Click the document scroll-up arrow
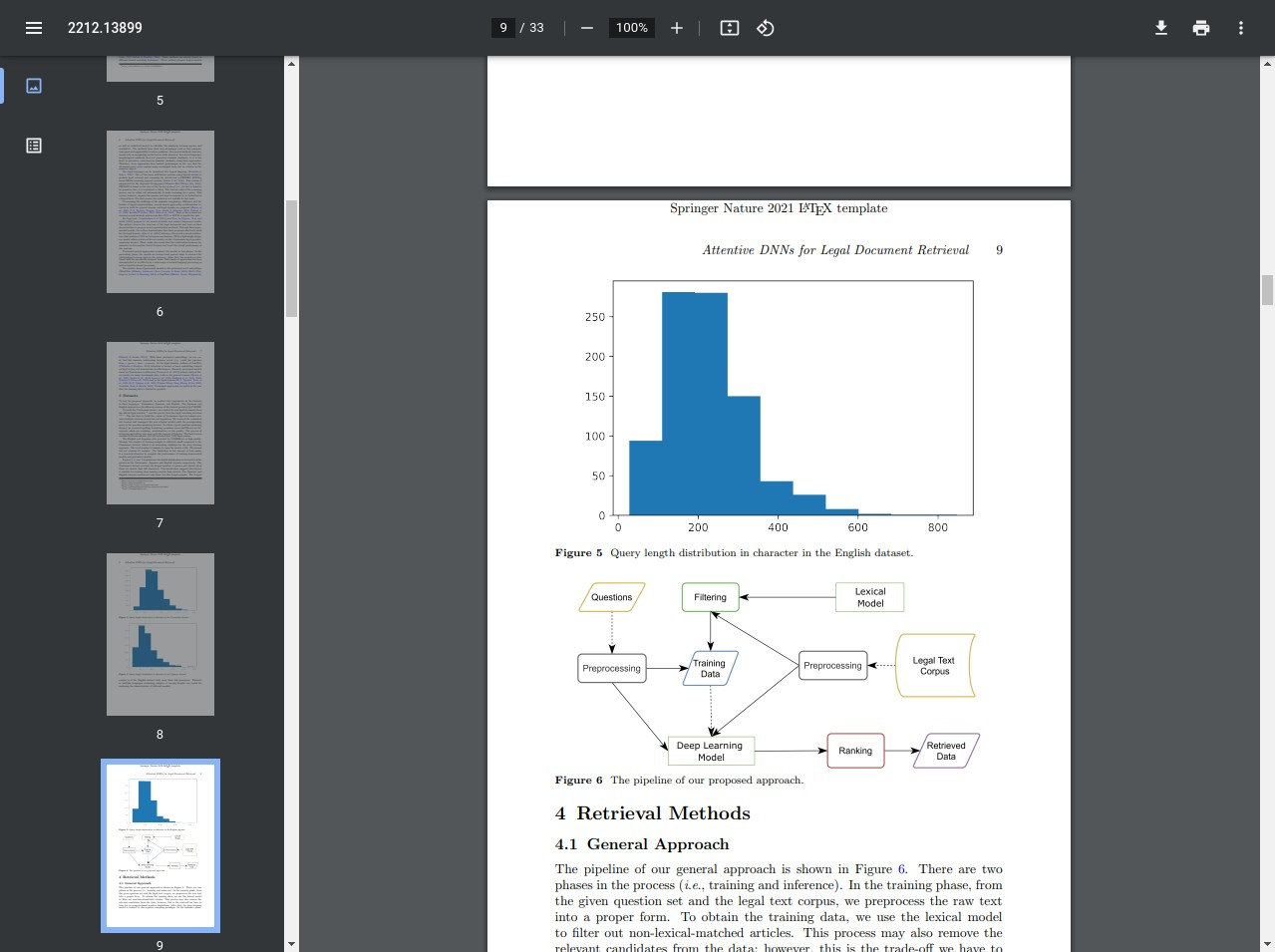The height and width of the screenshot is (952, 1275). (x=1267, y=64)
